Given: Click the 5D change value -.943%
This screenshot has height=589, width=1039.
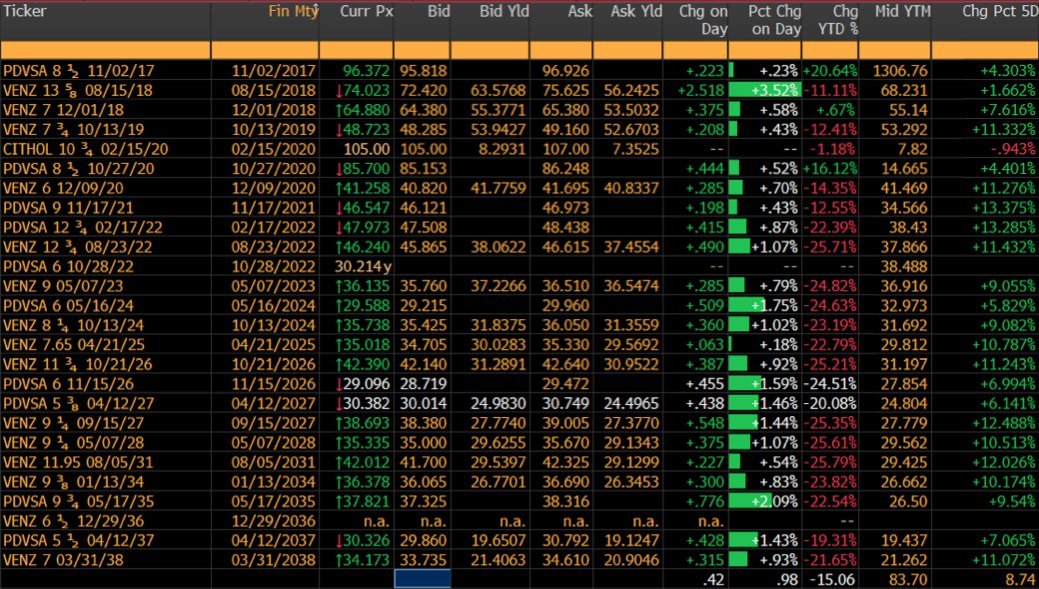Looking at the screenshot, I should (1012, 149).
